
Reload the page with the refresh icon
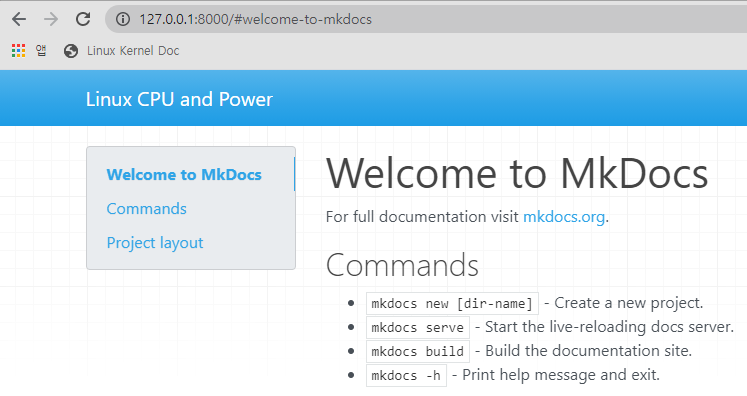coord(83,20)
